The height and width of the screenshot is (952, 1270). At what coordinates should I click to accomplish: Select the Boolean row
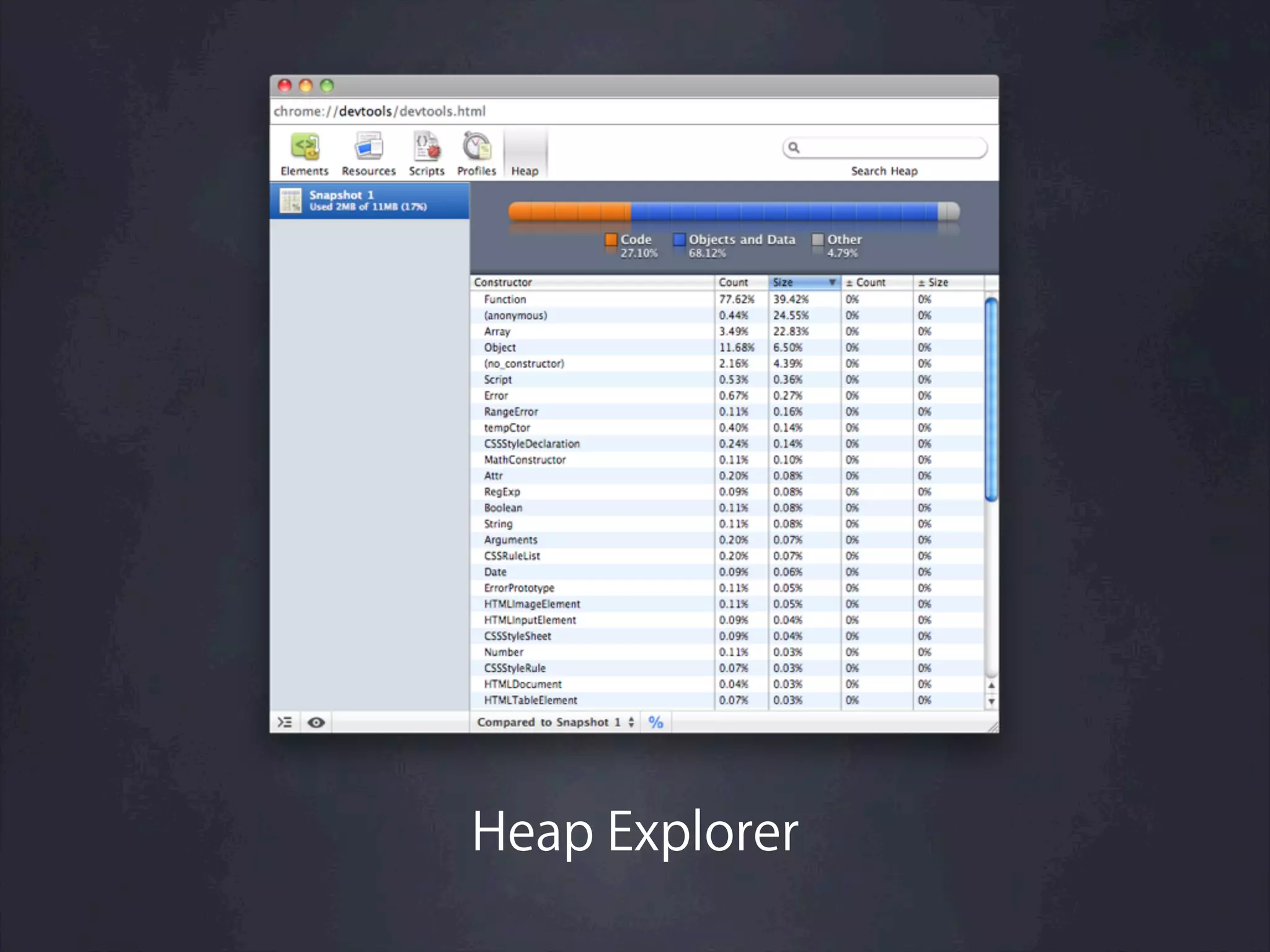[727, 508]
